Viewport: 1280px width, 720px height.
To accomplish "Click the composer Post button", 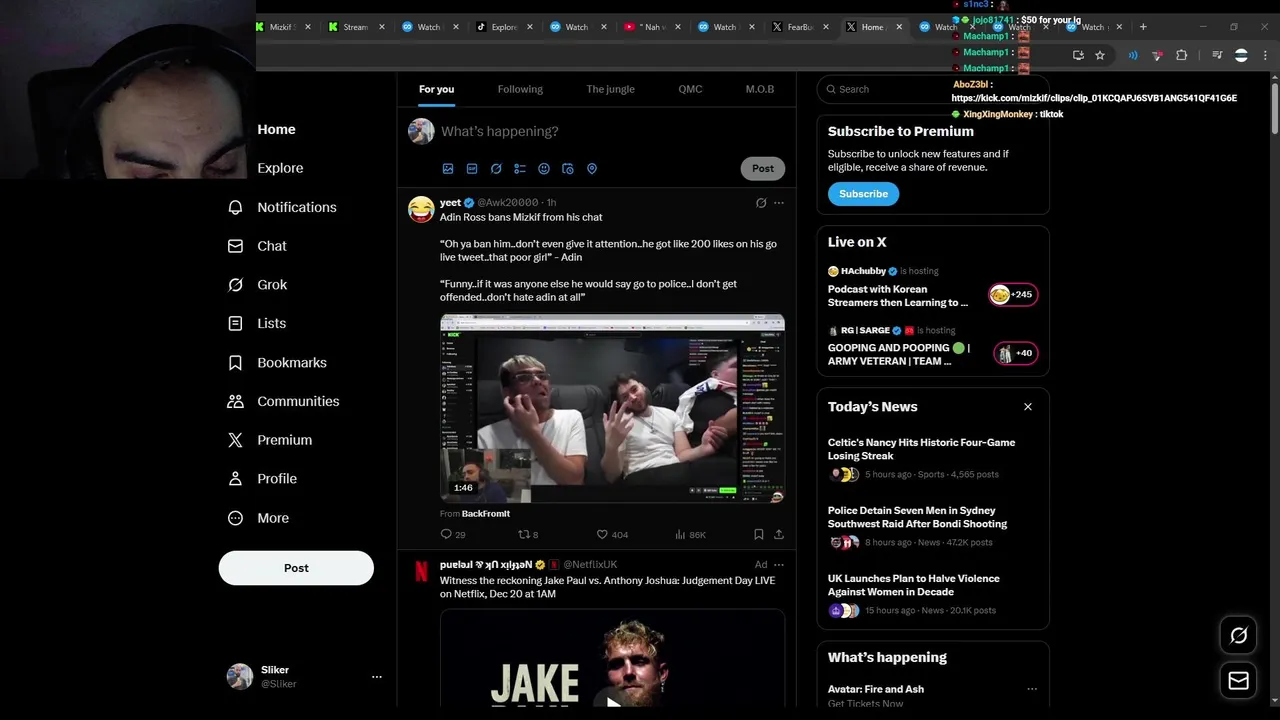I will [763, 168].
